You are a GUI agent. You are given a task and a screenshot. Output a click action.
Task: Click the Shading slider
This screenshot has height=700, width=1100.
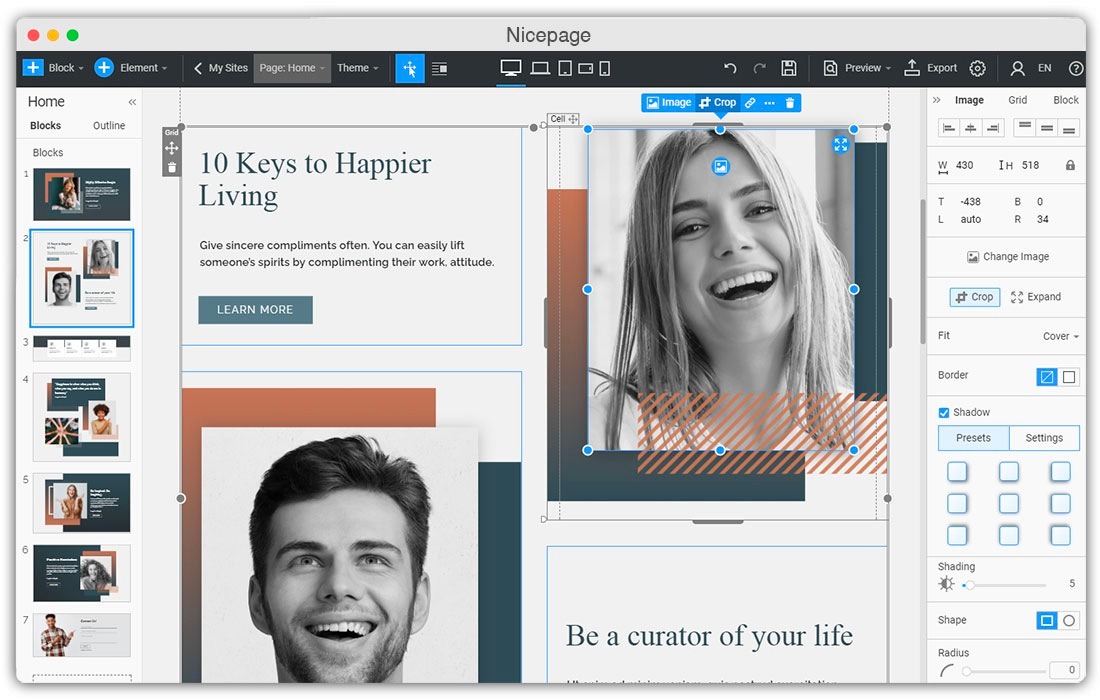click(1005, 584)
